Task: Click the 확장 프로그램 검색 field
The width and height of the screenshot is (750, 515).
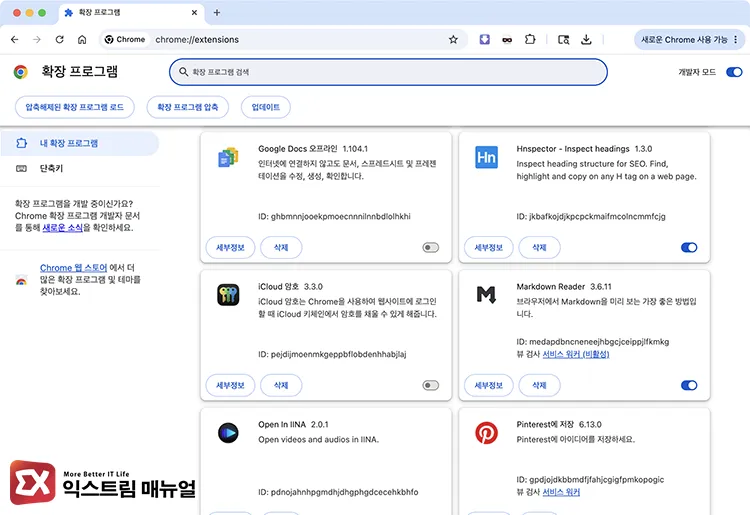Action: 388,72
